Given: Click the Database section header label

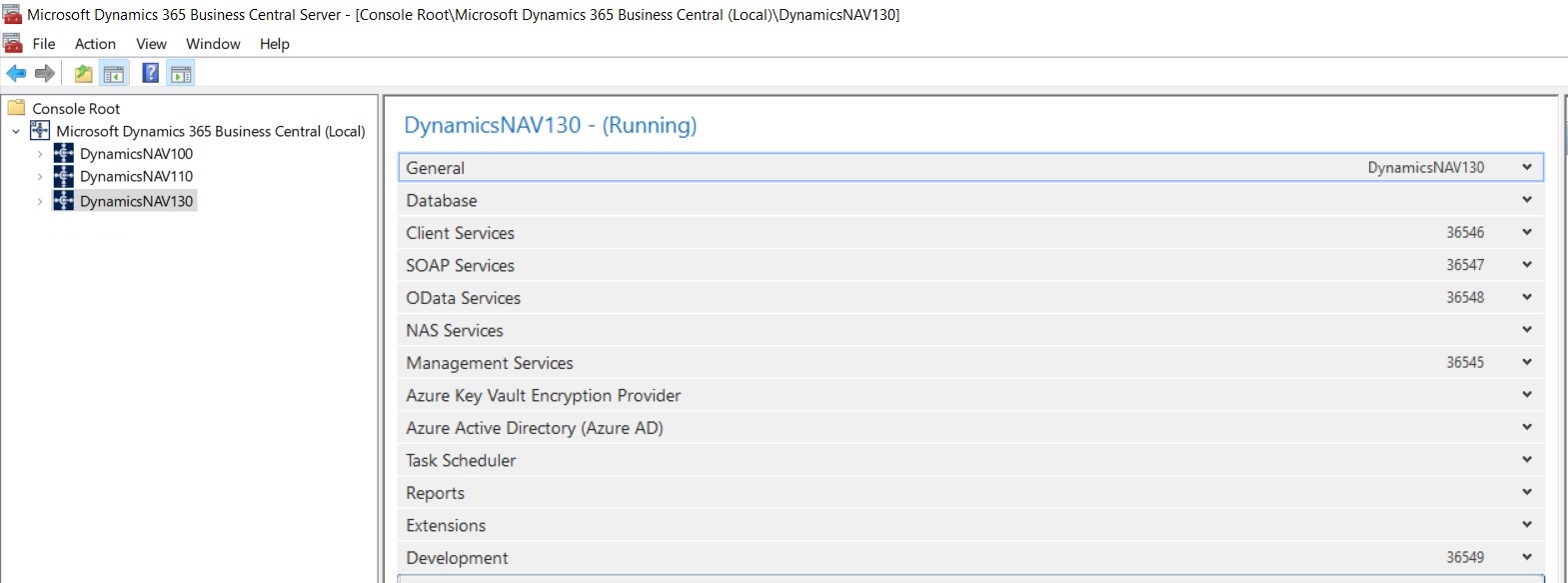Looking at the screenshot, I should pos(442,200).
